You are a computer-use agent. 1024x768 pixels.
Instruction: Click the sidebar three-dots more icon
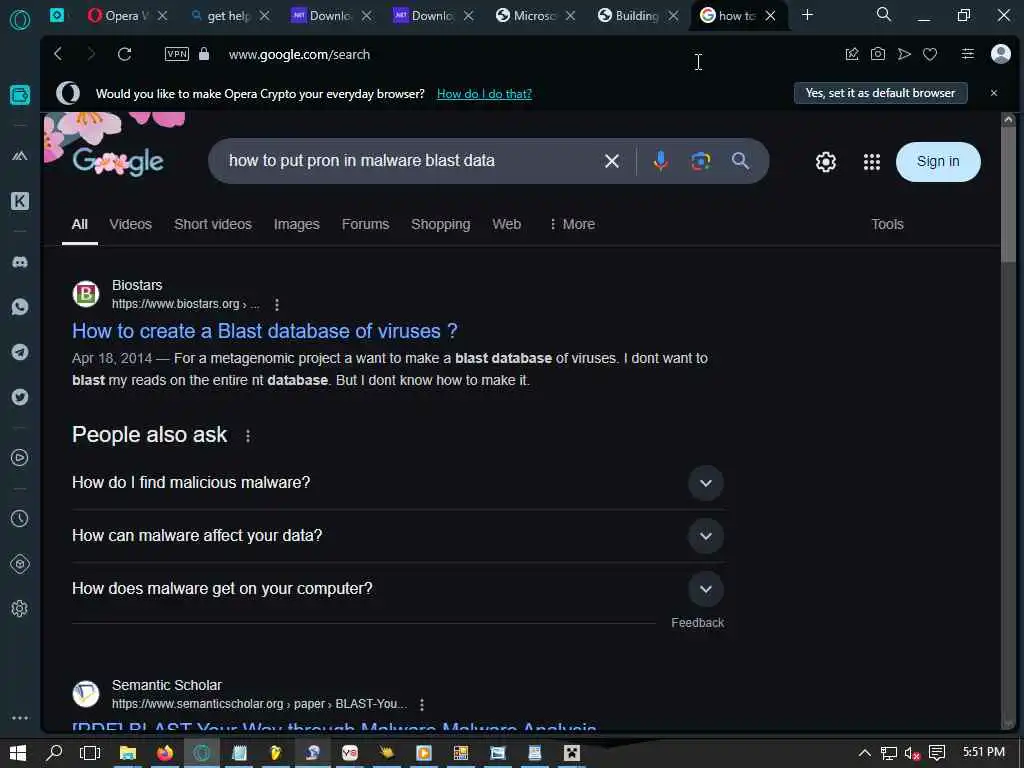coord(20,718)
